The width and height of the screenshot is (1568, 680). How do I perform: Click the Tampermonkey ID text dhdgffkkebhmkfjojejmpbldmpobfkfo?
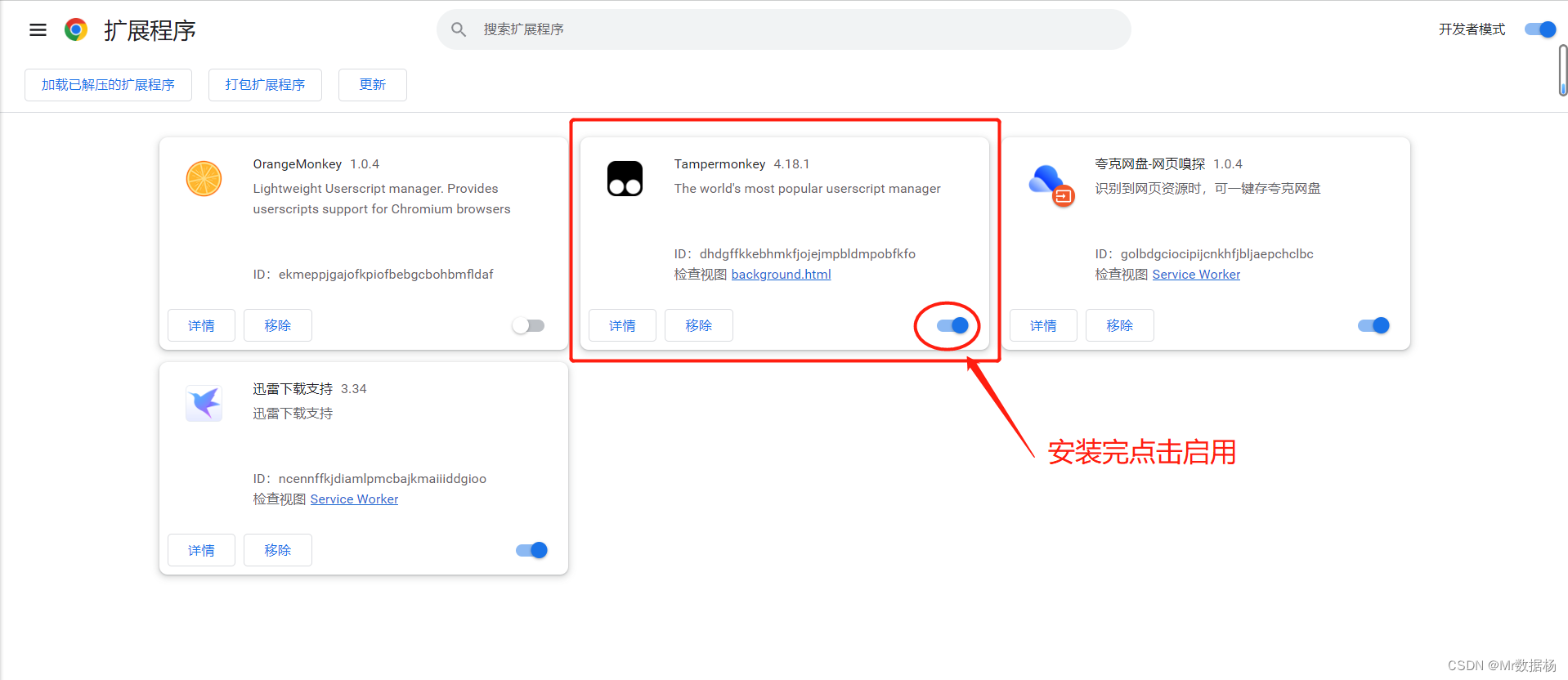point(808,254)
